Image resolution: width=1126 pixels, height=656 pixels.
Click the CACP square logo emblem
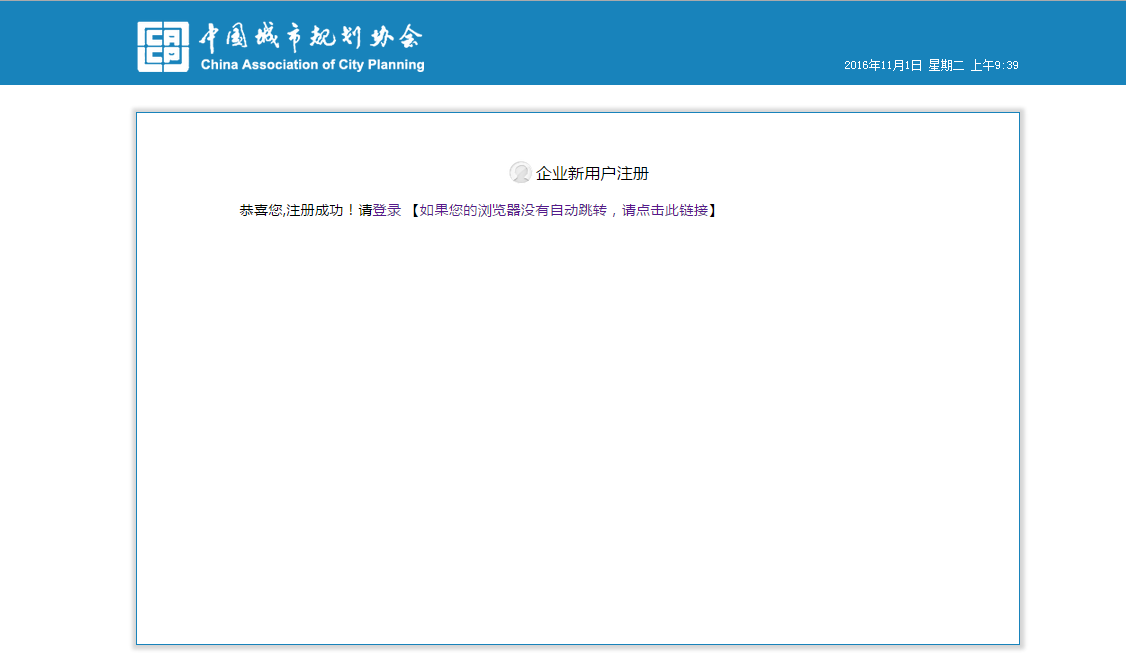(163, 46)
